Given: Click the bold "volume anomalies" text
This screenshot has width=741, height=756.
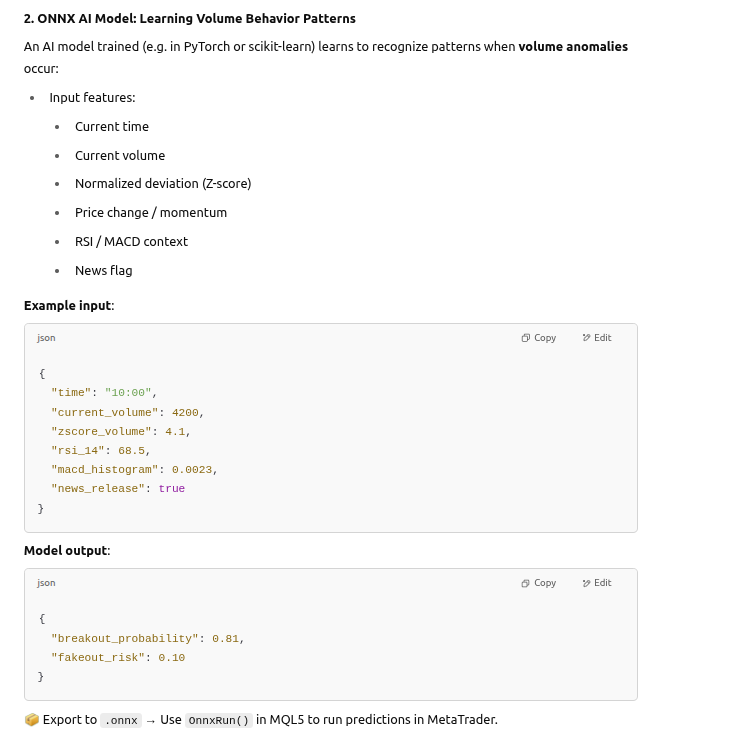Looking at the screenshot, I should 573,47.
